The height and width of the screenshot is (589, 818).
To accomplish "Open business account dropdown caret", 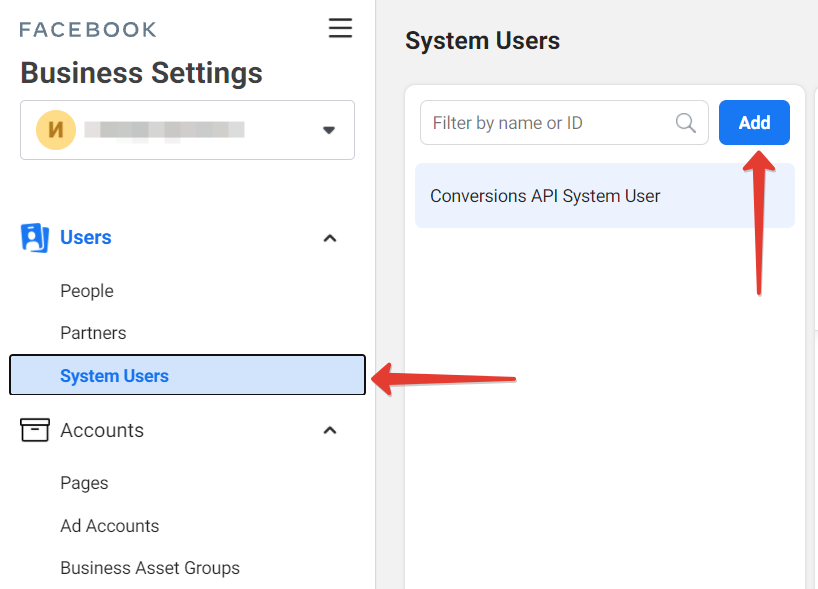I will (328, 130).
